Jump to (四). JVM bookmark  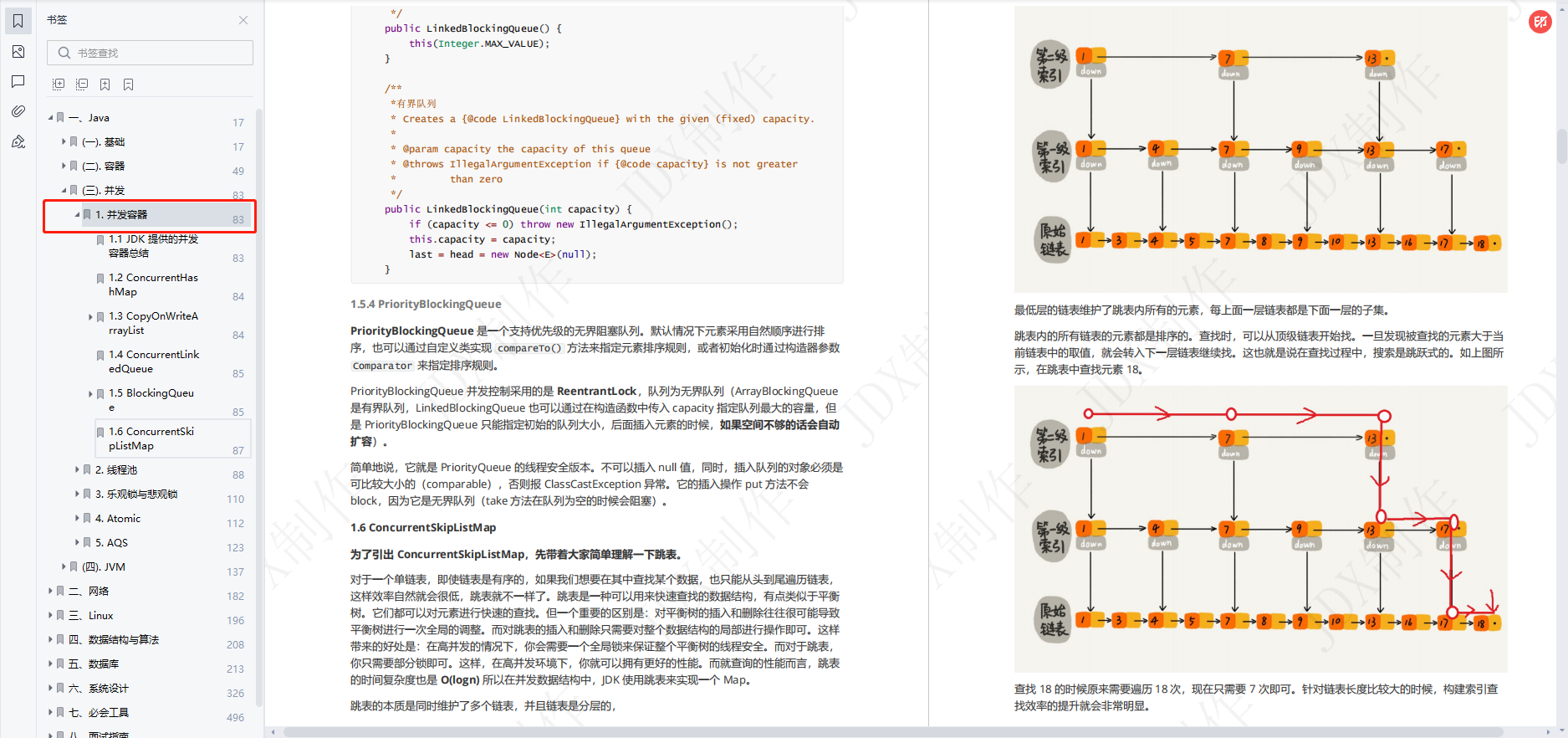[x=104, y=567]
